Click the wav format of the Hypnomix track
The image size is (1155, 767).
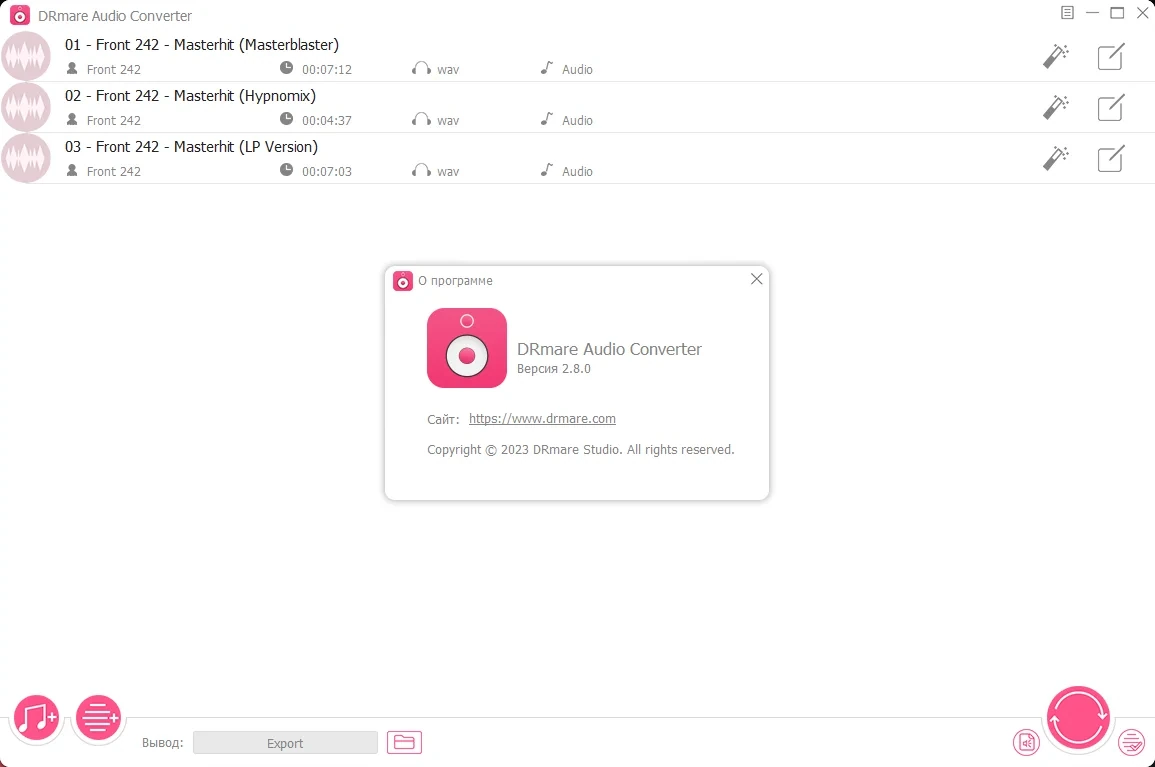coord(448,120)
